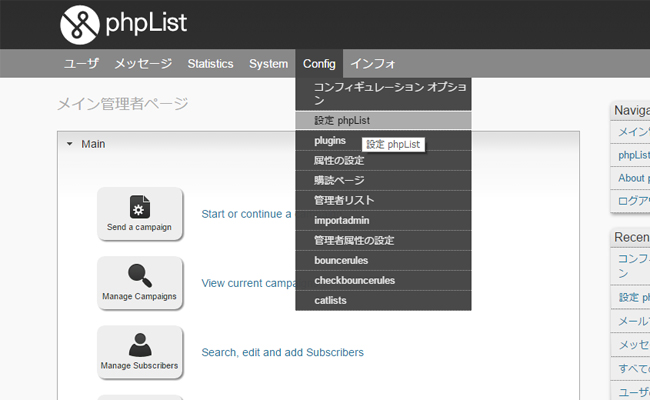Collapse the Main section triangle

tap(70, 144)
